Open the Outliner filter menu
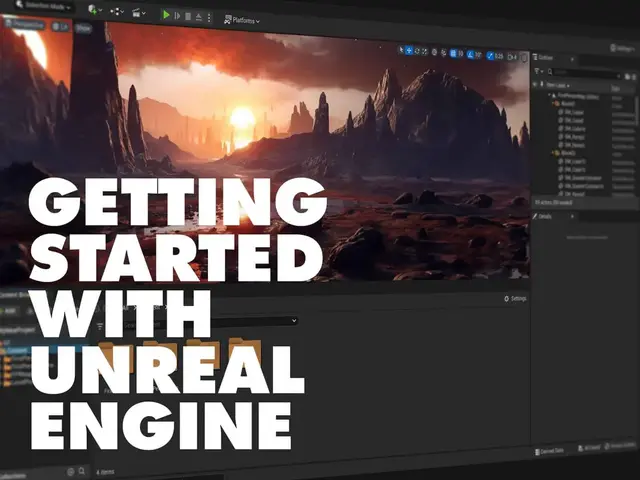The image size is (640, 480). click(539, 71)
